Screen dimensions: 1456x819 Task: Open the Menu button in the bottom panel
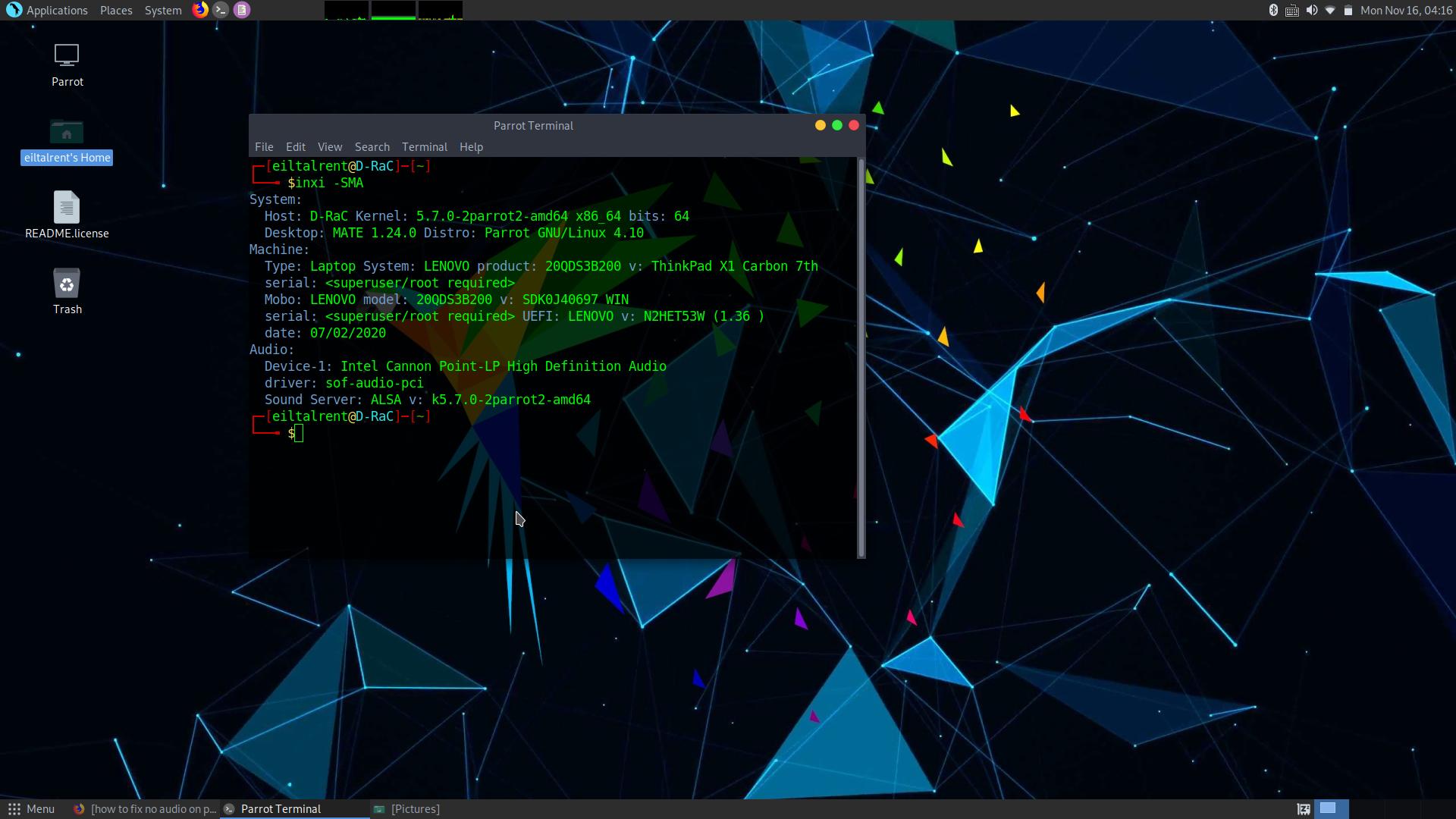pyautogui.click(x=31, y=809)
